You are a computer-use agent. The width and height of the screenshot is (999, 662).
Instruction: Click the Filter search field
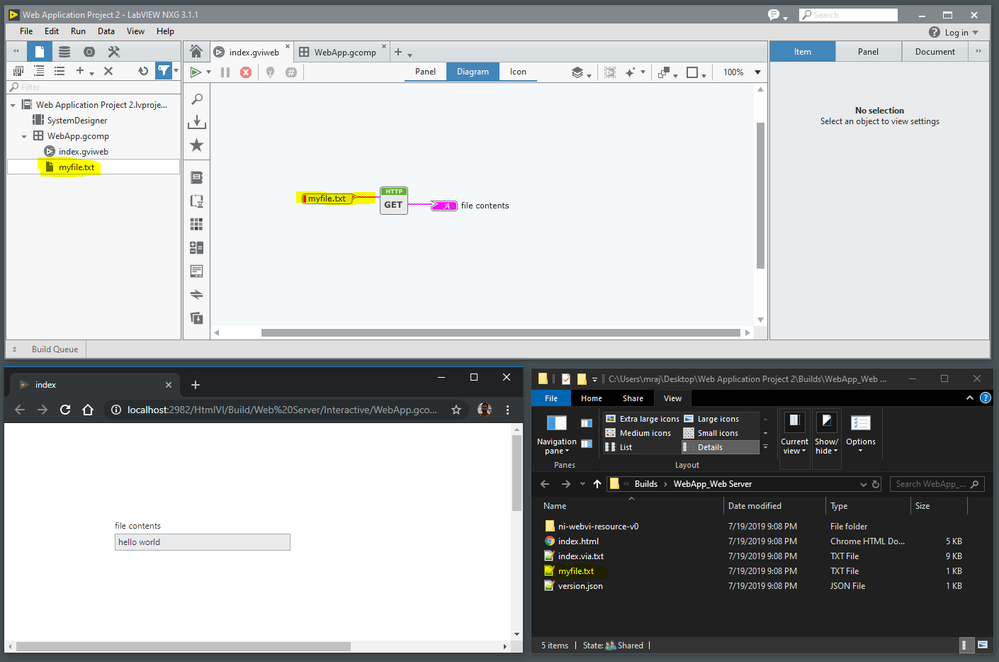pos(94,87)
